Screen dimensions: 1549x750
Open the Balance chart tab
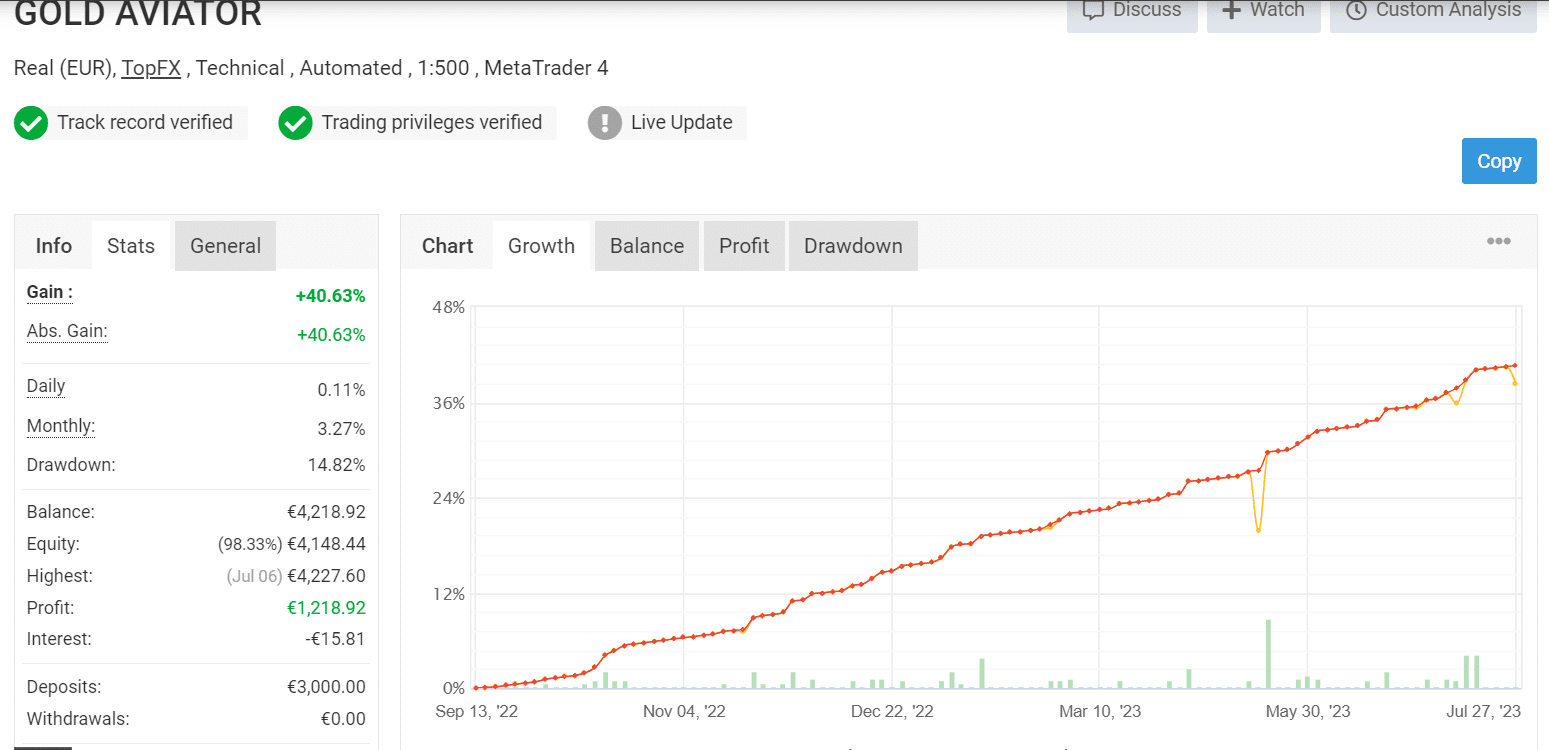pos(647,246)
